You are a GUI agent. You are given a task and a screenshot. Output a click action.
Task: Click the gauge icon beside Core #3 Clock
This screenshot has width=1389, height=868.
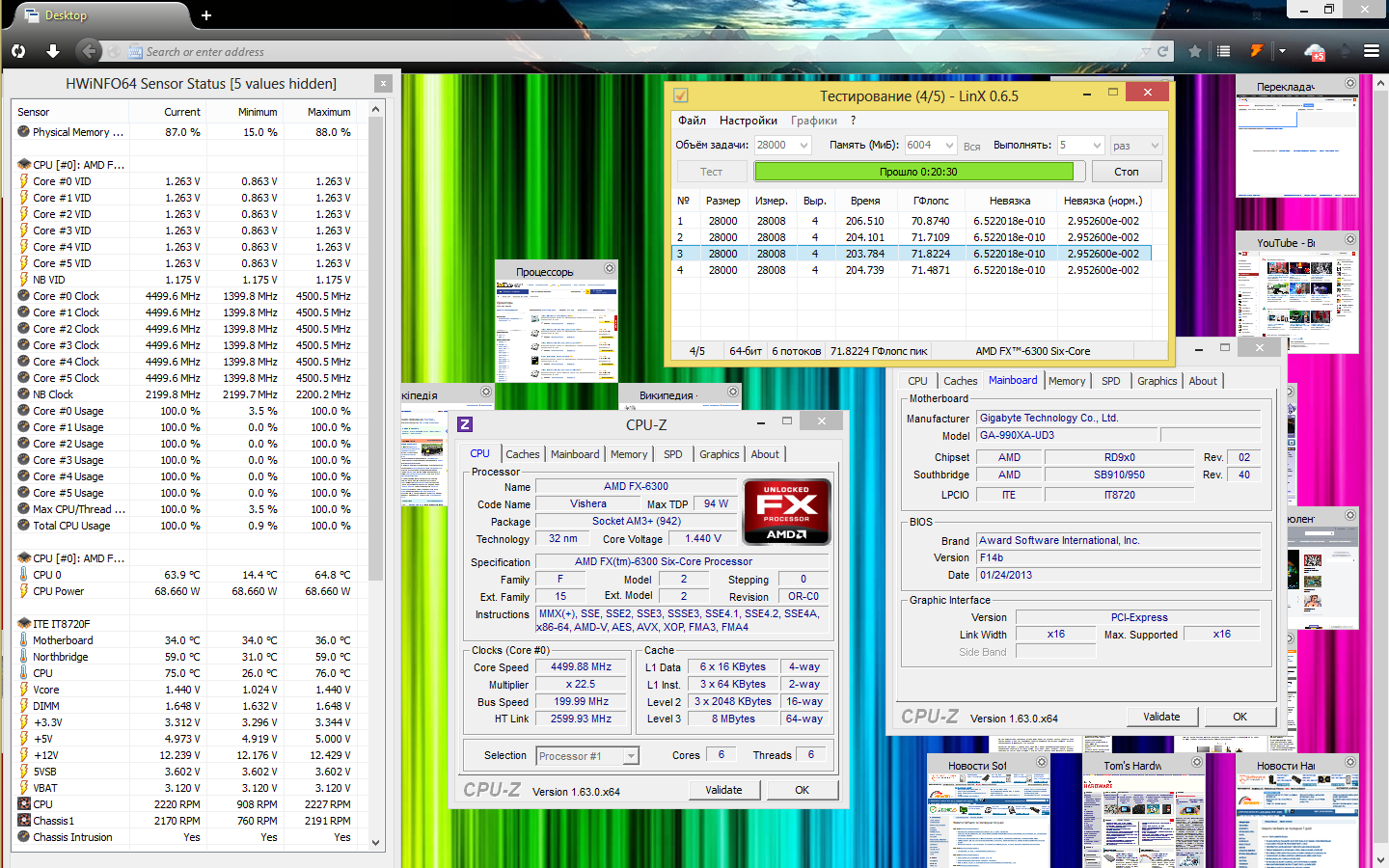click(x=24, y=345)
